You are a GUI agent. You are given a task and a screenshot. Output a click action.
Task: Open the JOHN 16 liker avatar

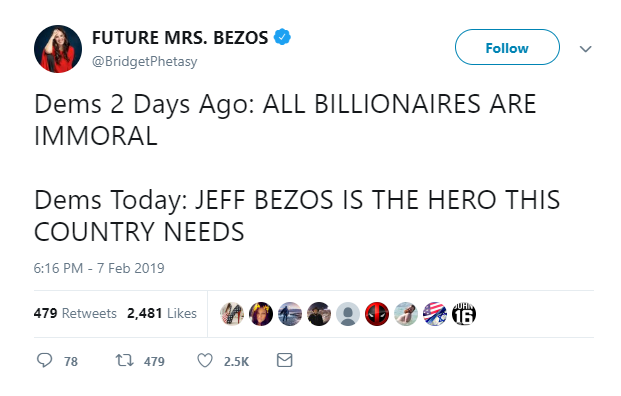coord(464,314)
